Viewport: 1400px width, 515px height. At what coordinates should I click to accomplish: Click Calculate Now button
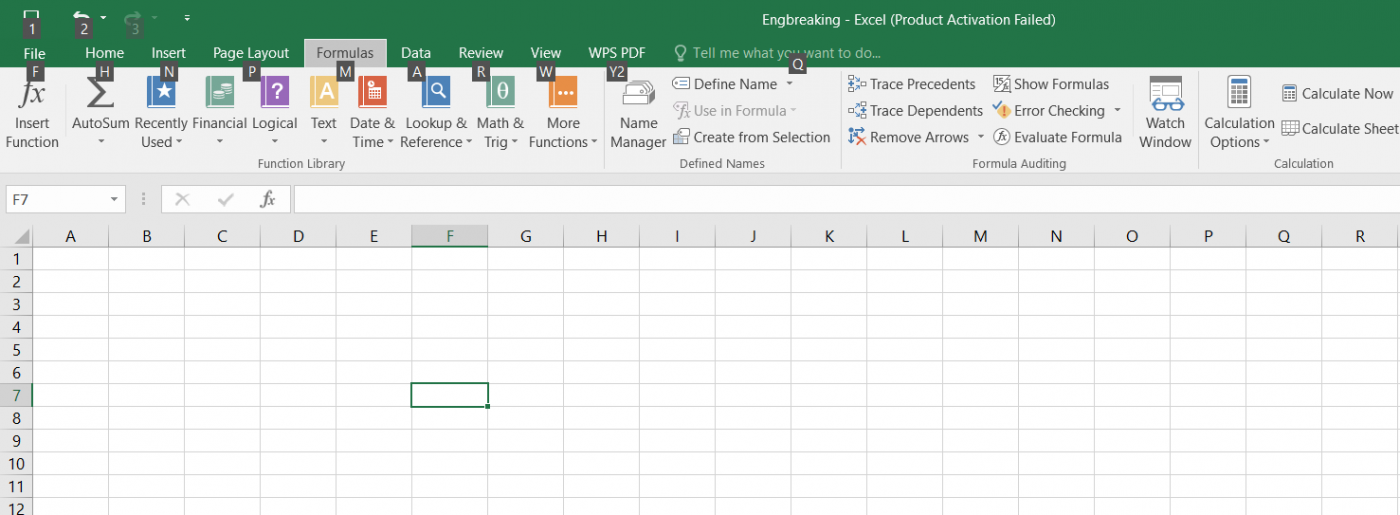pos(1337,93)
